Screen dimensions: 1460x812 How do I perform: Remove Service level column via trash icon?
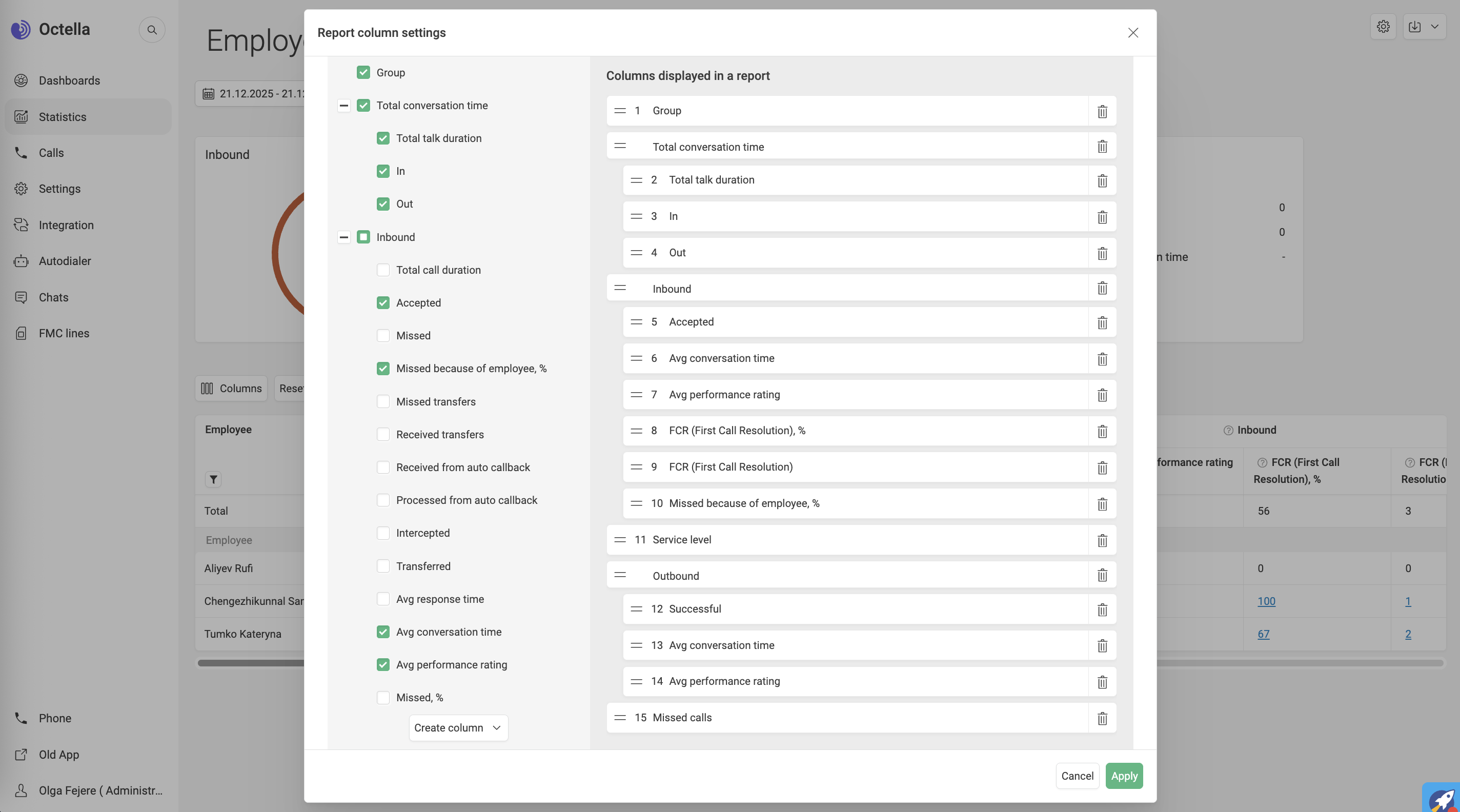[1102, 540]
